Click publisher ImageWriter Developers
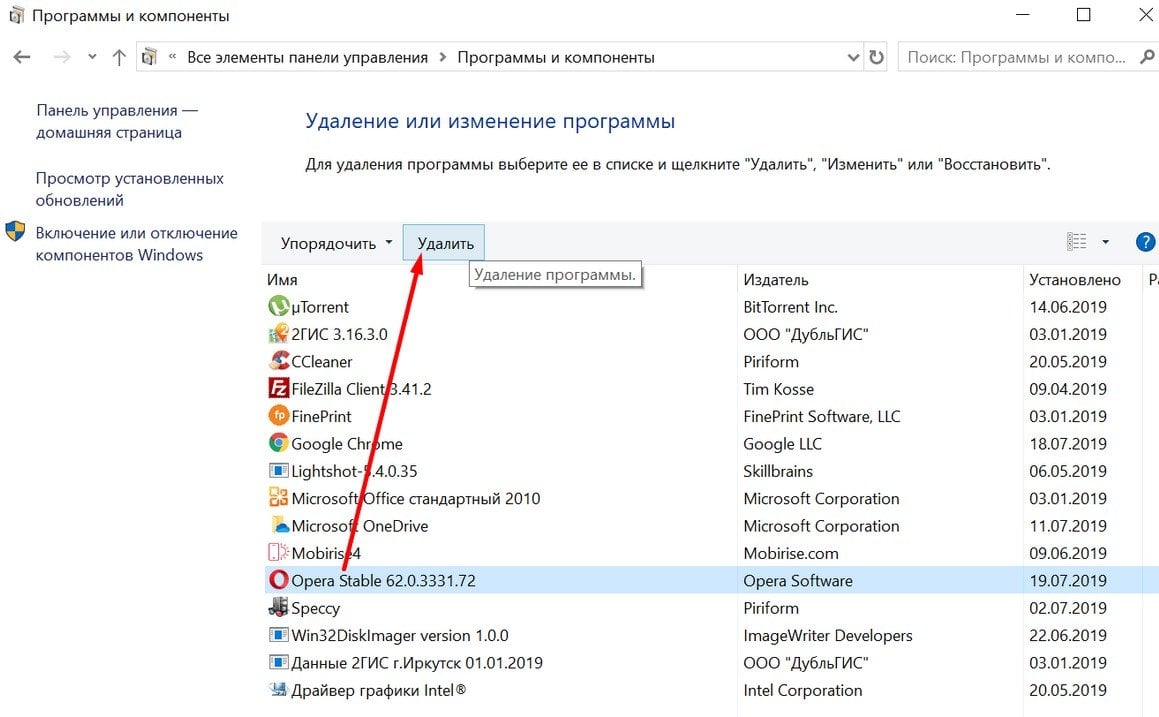This screenshot has width=1159, height=717. tap(827, 634)
